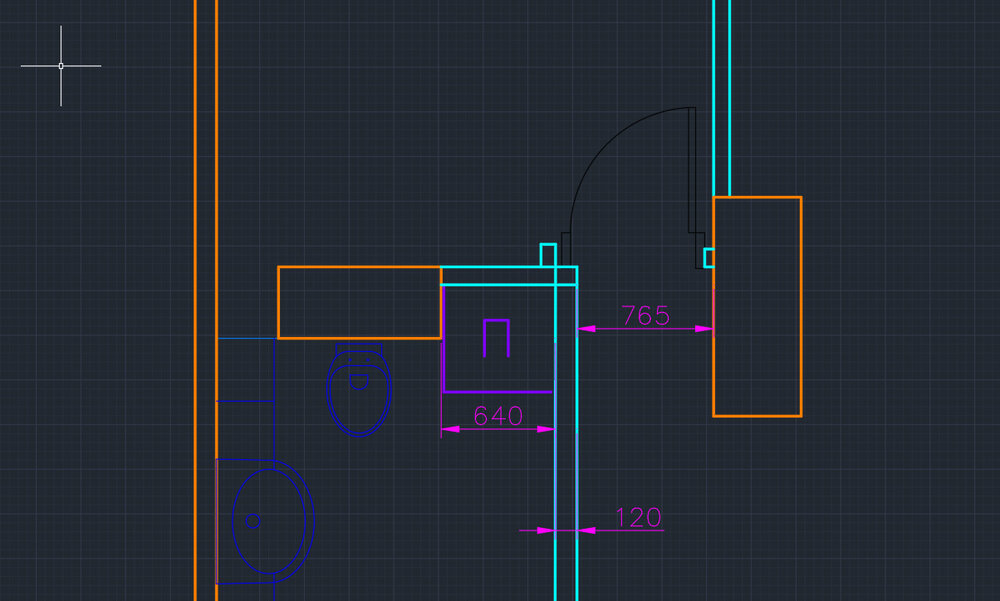Select the purple П label

point(496,338)
